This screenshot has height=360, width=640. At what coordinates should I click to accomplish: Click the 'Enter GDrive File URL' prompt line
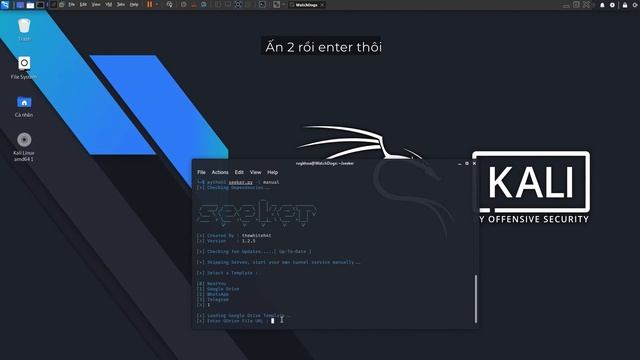[233, 321]
